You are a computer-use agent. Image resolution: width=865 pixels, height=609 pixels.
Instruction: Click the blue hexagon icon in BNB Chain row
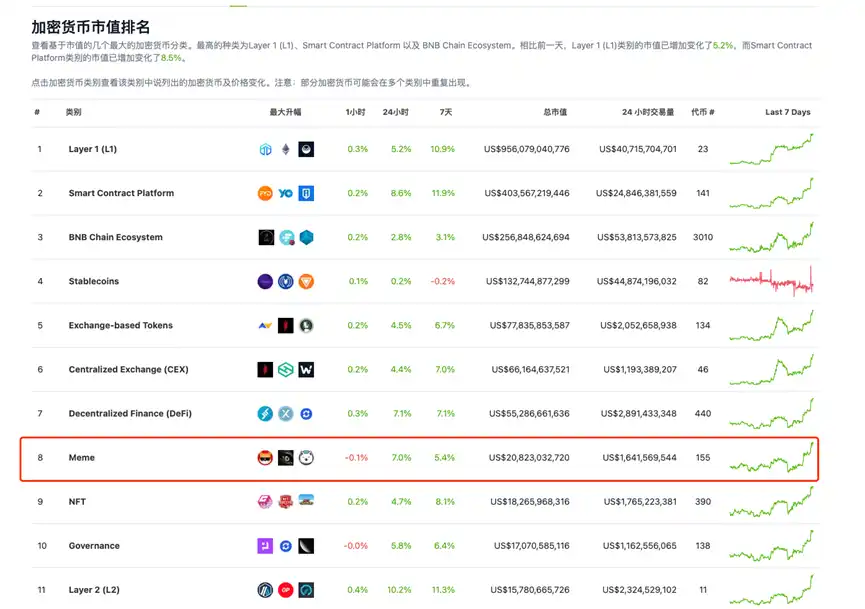(306, 237)
